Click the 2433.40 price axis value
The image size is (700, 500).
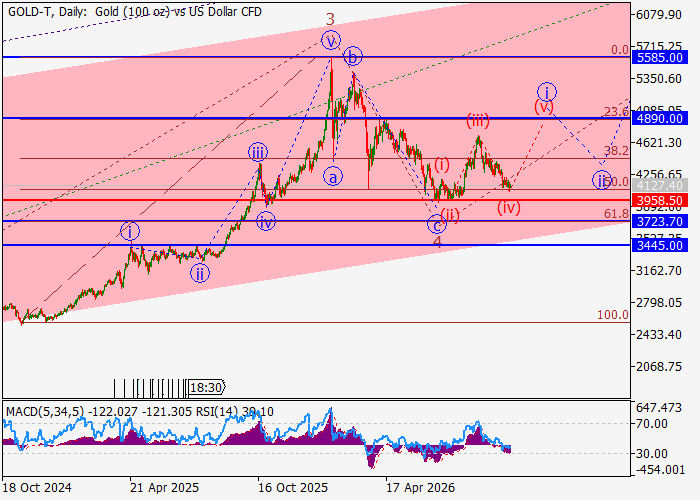[659, 334]
